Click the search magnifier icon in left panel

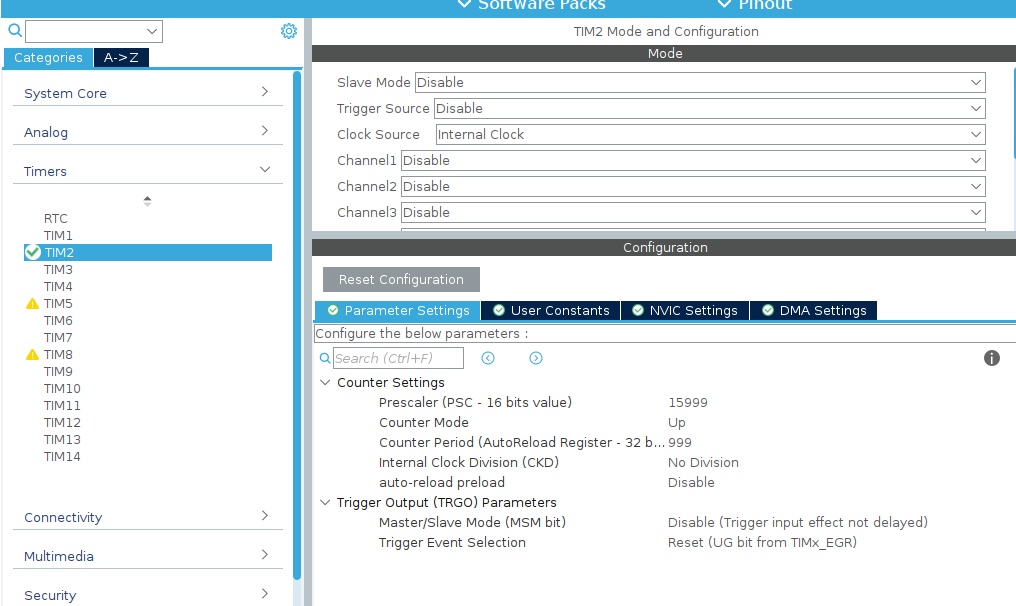(14, 31)
